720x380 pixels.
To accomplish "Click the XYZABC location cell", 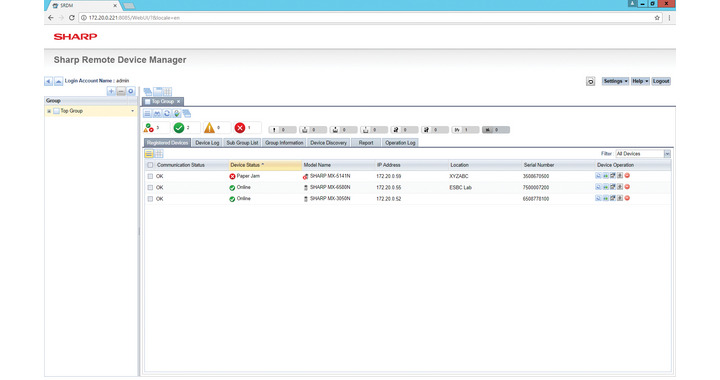I will 459,176.
